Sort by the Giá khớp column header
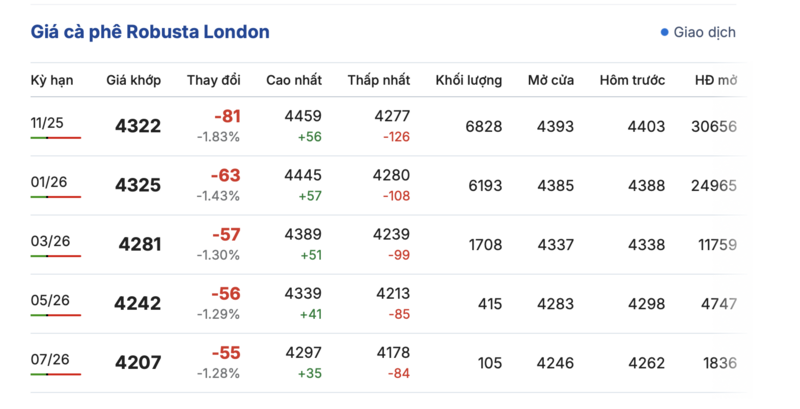 pos(133,79)
